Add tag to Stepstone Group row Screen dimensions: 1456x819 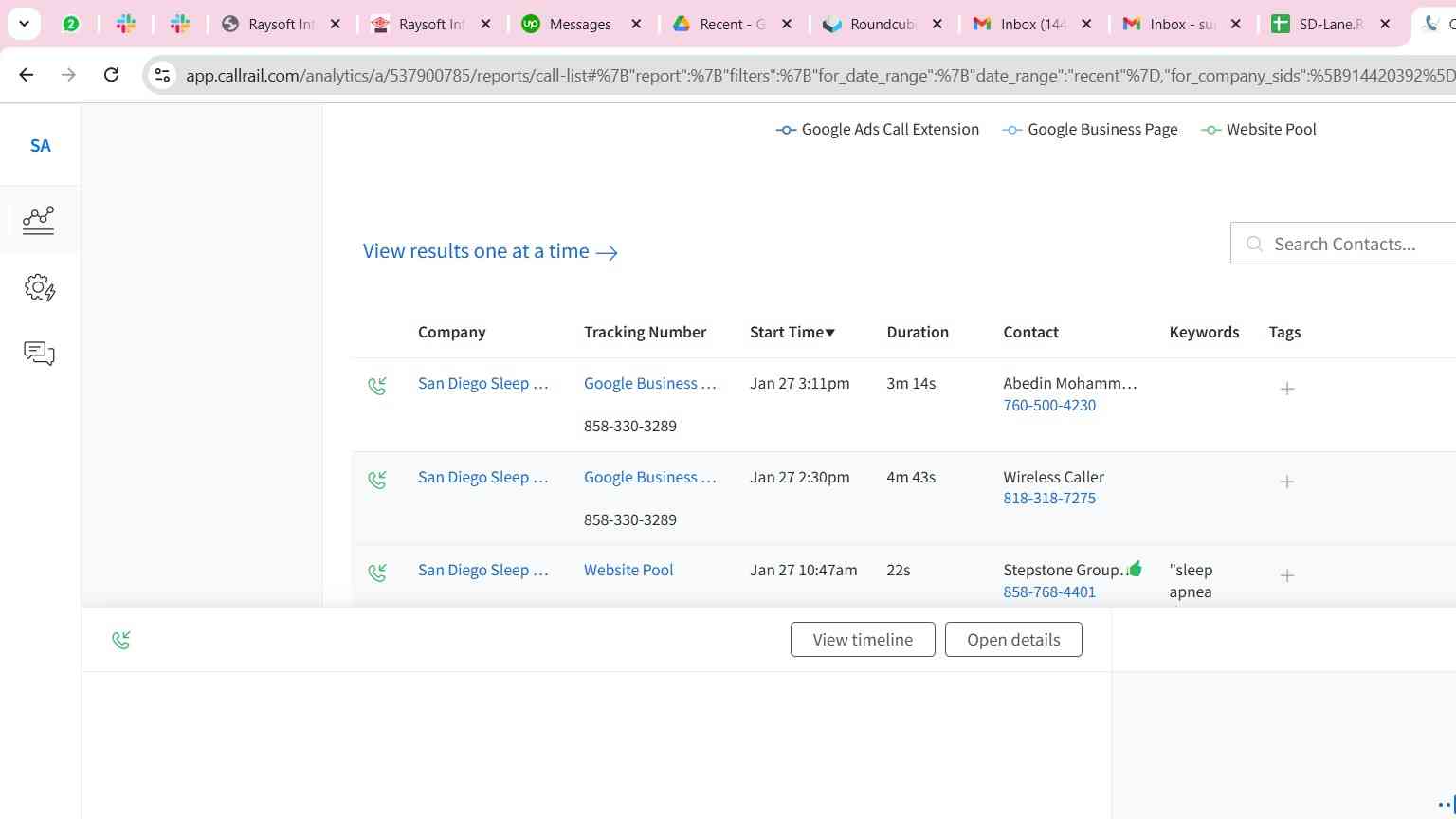coord(1287,575)
